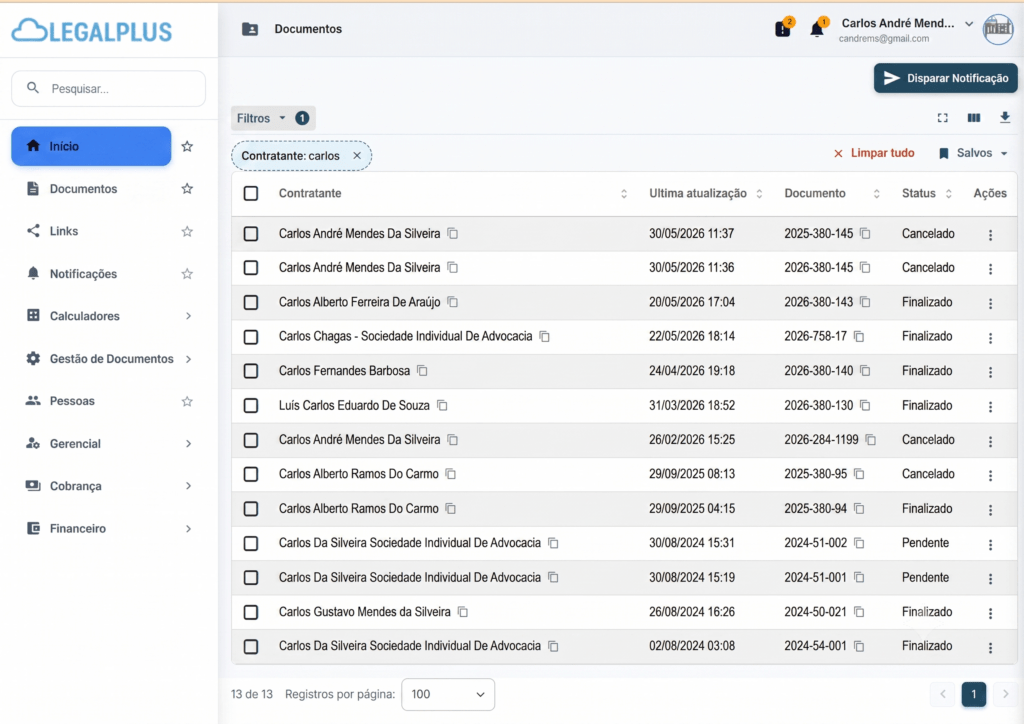Click Disparar Notificação button
1024x724 pixels.
946,78
